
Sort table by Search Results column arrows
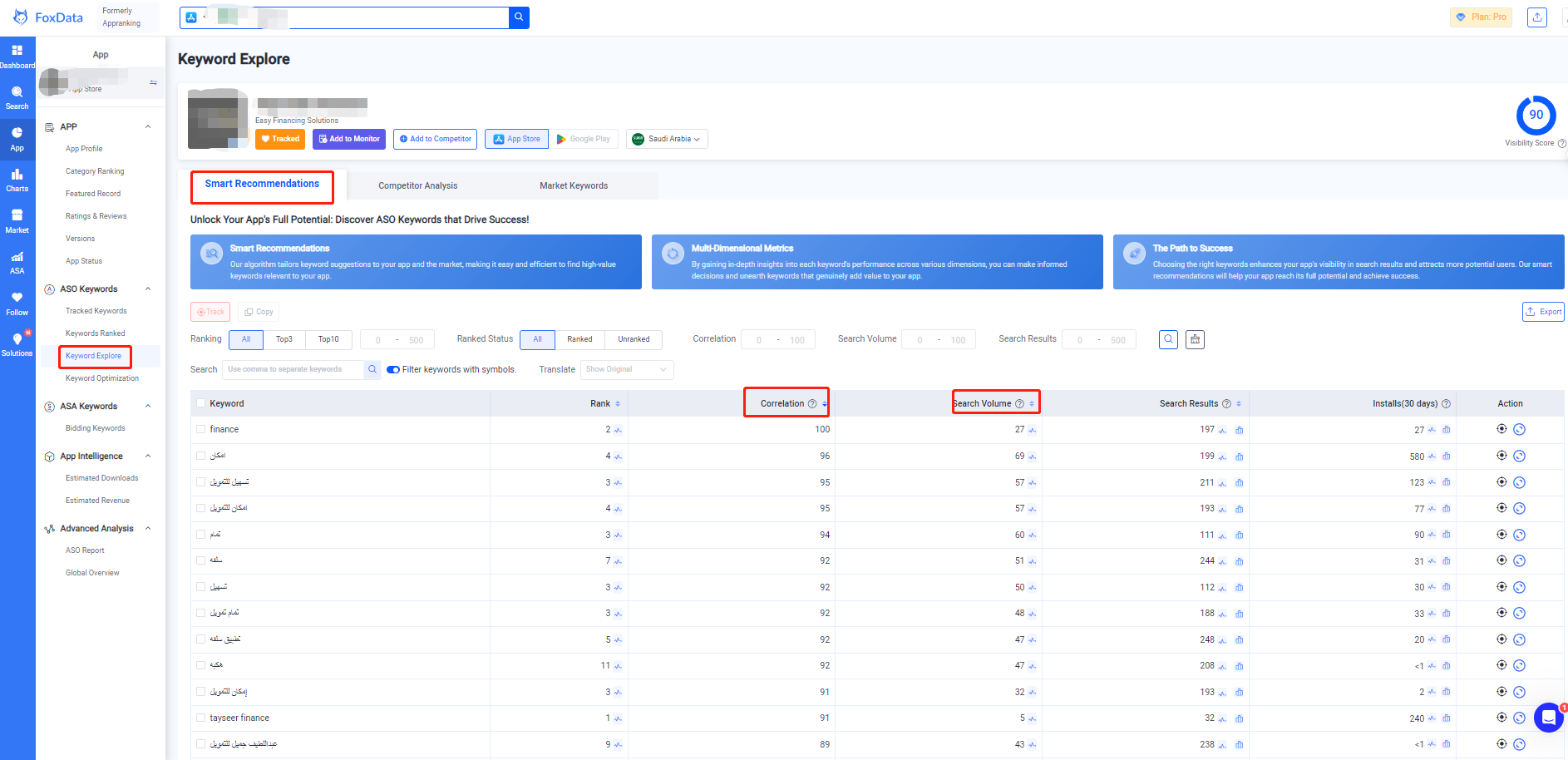pyautogui.click(x=1239, y=404)
